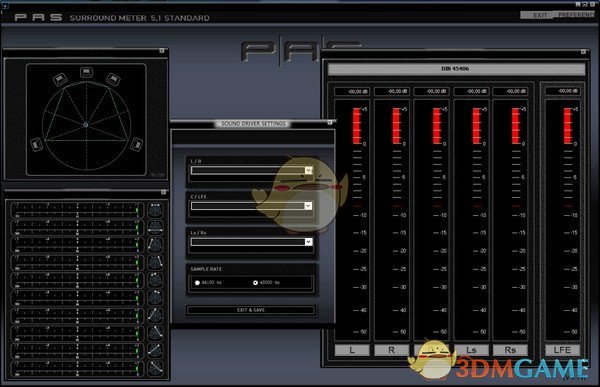Click the center speaker icon in surround scope
The width and height of the screenshot is (600, 387).
tap(86, 72)
